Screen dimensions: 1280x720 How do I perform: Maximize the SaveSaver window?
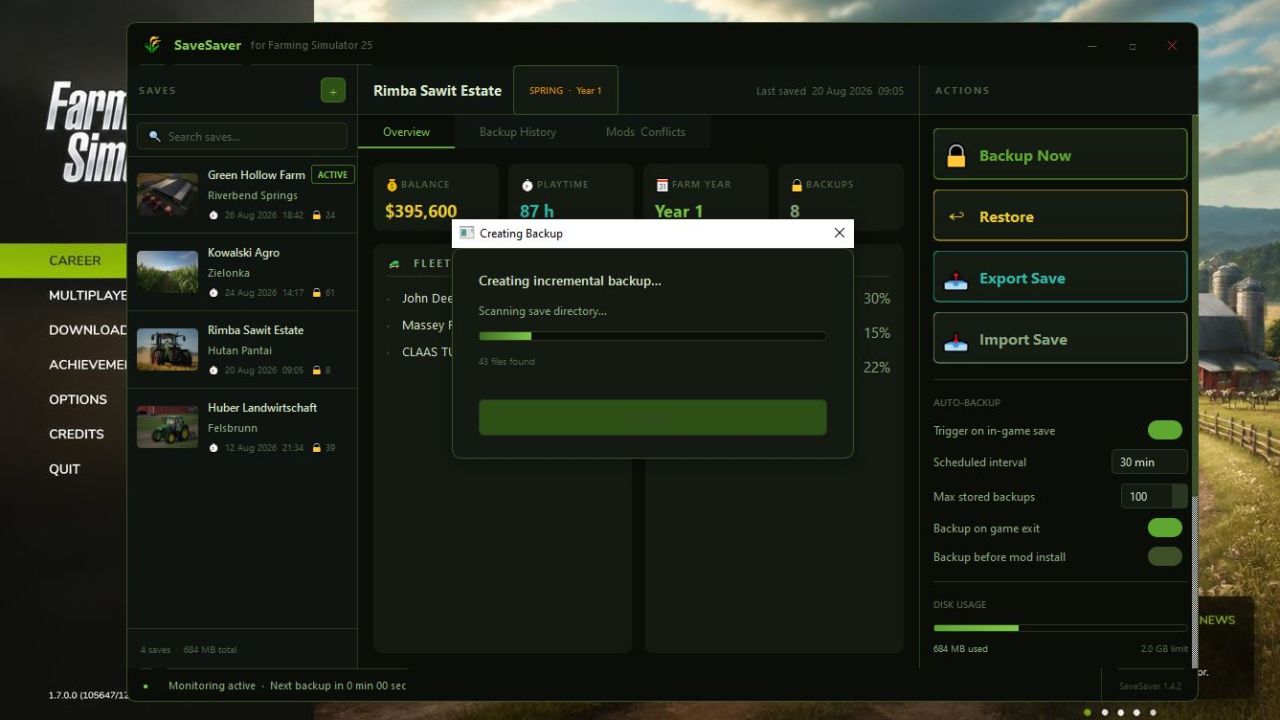[1132, 46]
